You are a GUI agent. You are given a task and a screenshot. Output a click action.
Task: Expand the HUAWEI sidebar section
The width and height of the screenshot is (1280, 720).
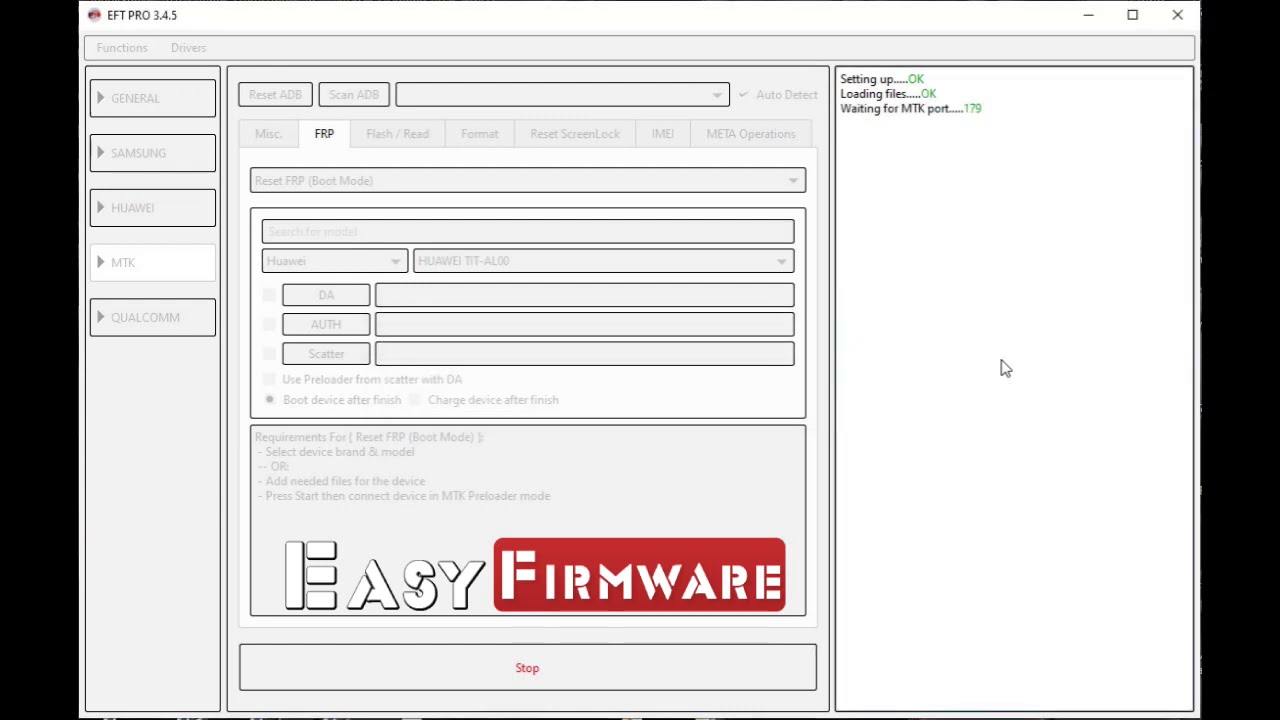(153, 208)
